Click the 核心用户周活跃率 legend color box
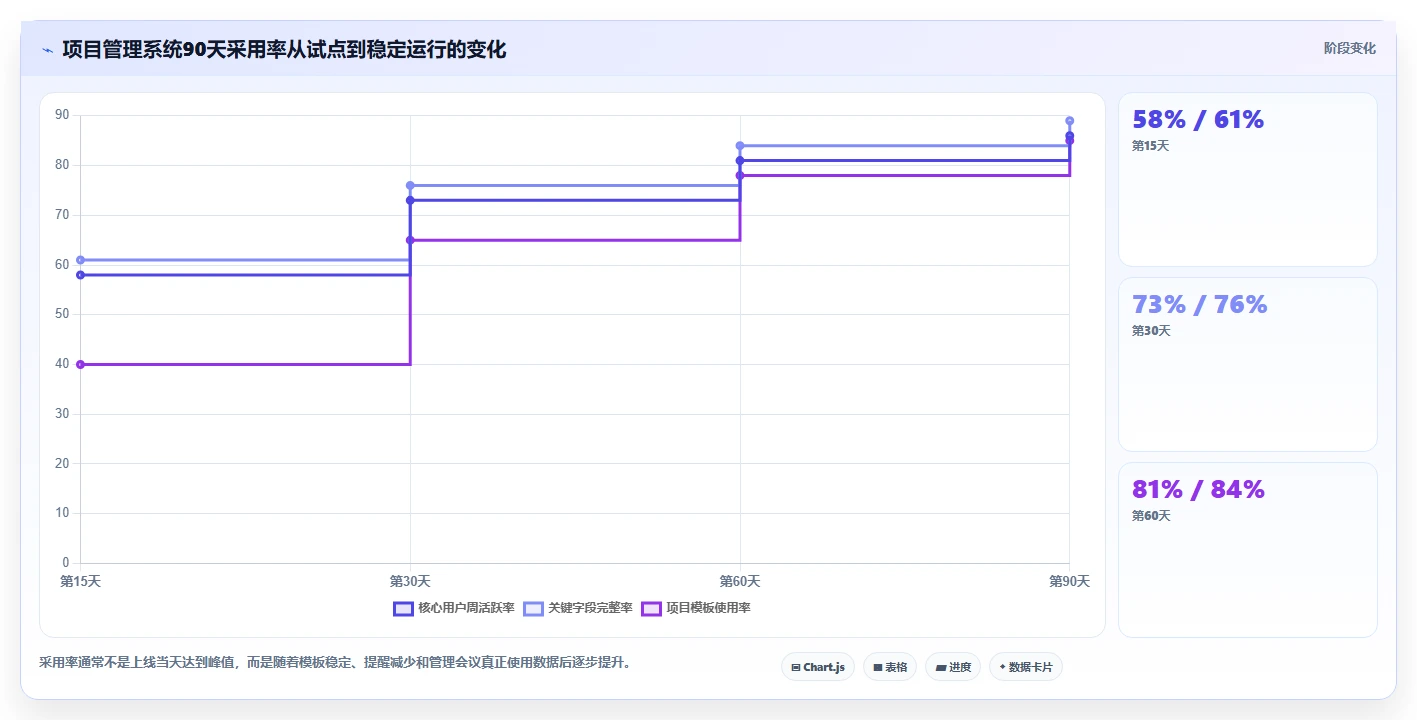1417x720 pixels. coord(403,608)
